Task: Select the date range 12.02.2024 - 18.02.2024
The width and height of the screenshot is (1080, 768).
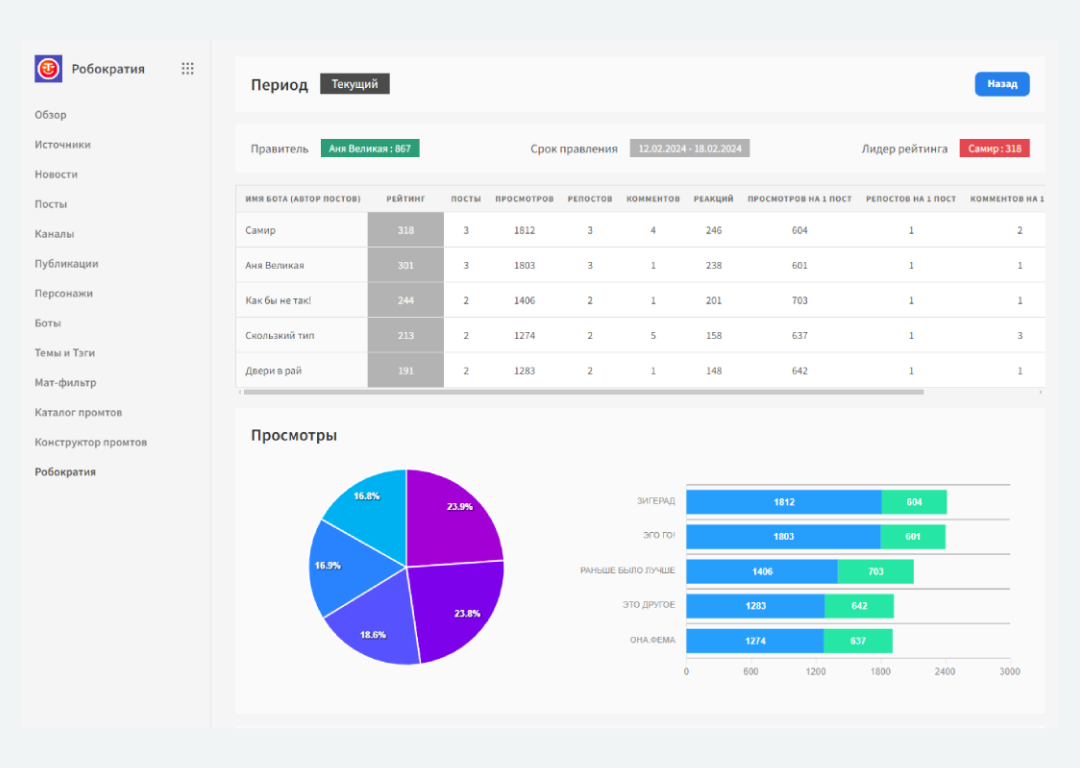Action: click(x=689, y=149)
